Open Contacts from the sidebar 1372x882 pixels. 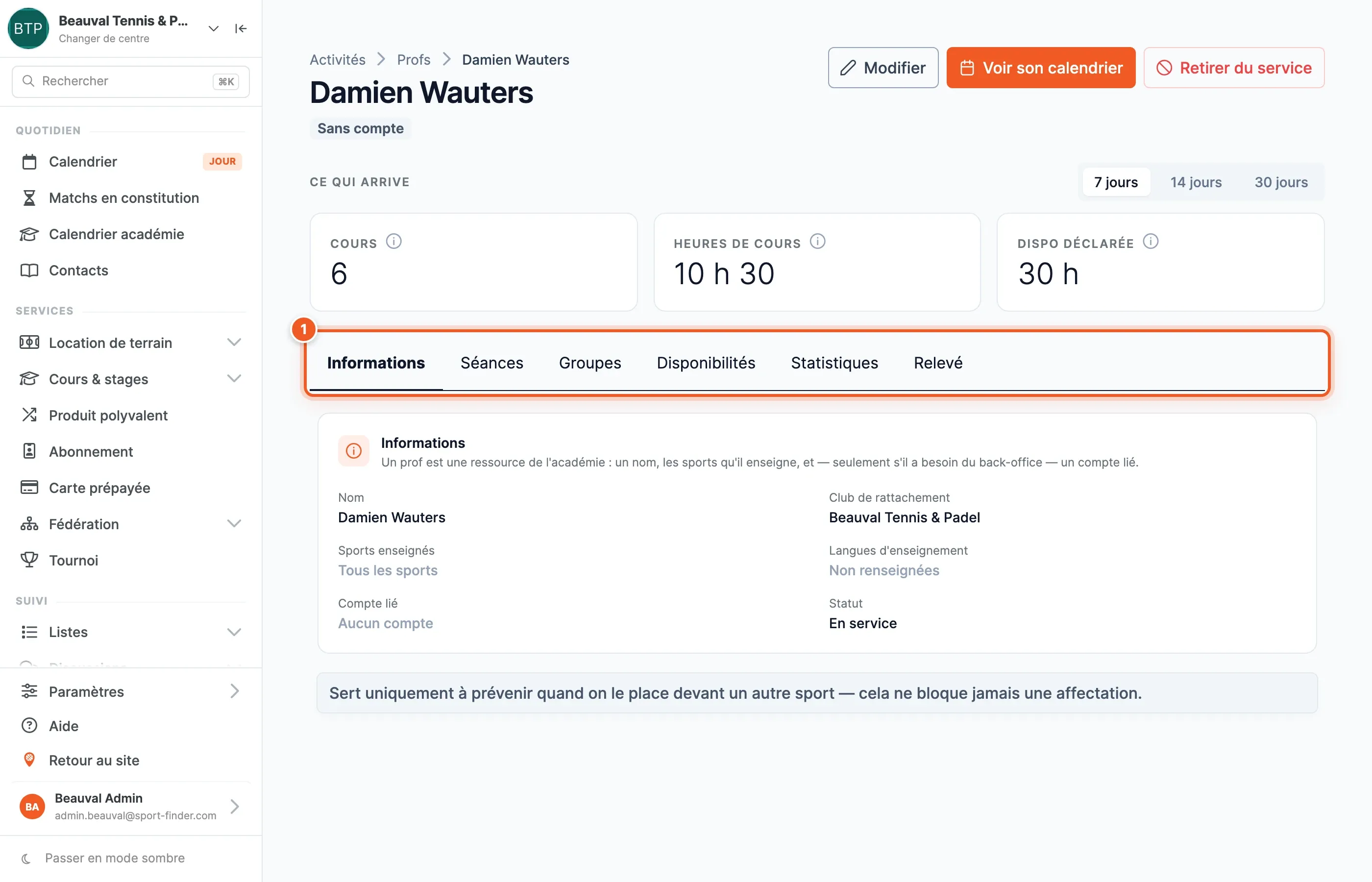pos(130,270)
